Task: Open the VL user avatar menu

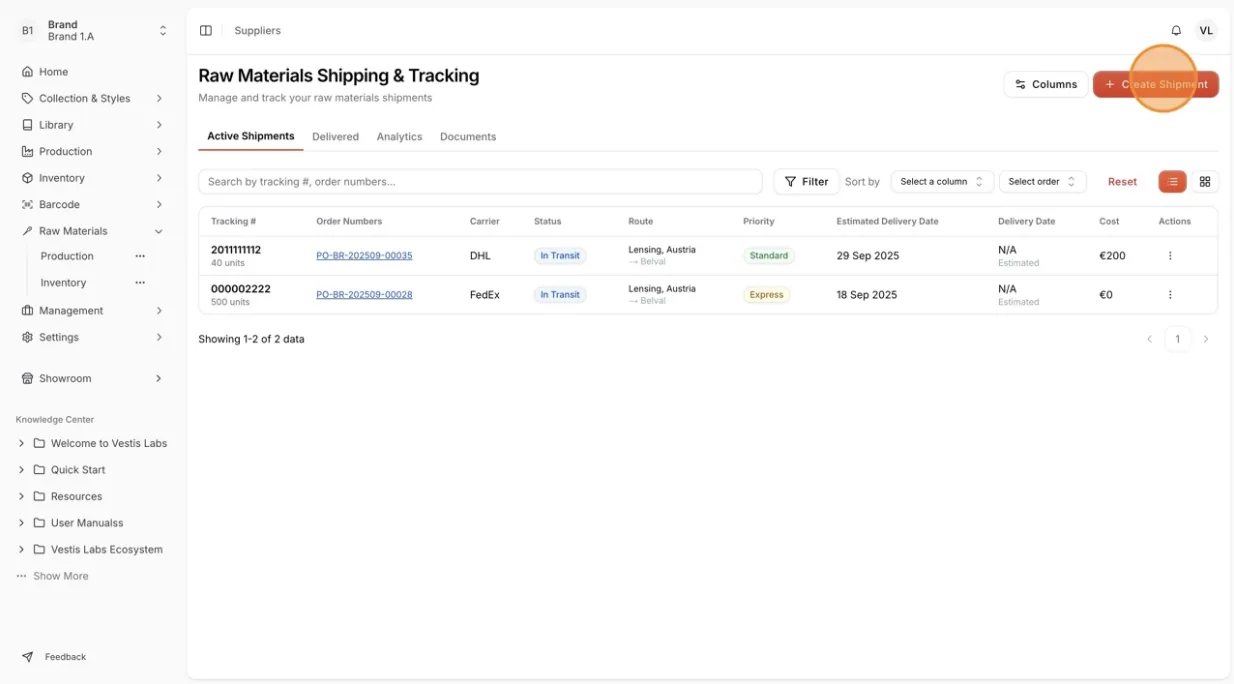Action: 1206,31
